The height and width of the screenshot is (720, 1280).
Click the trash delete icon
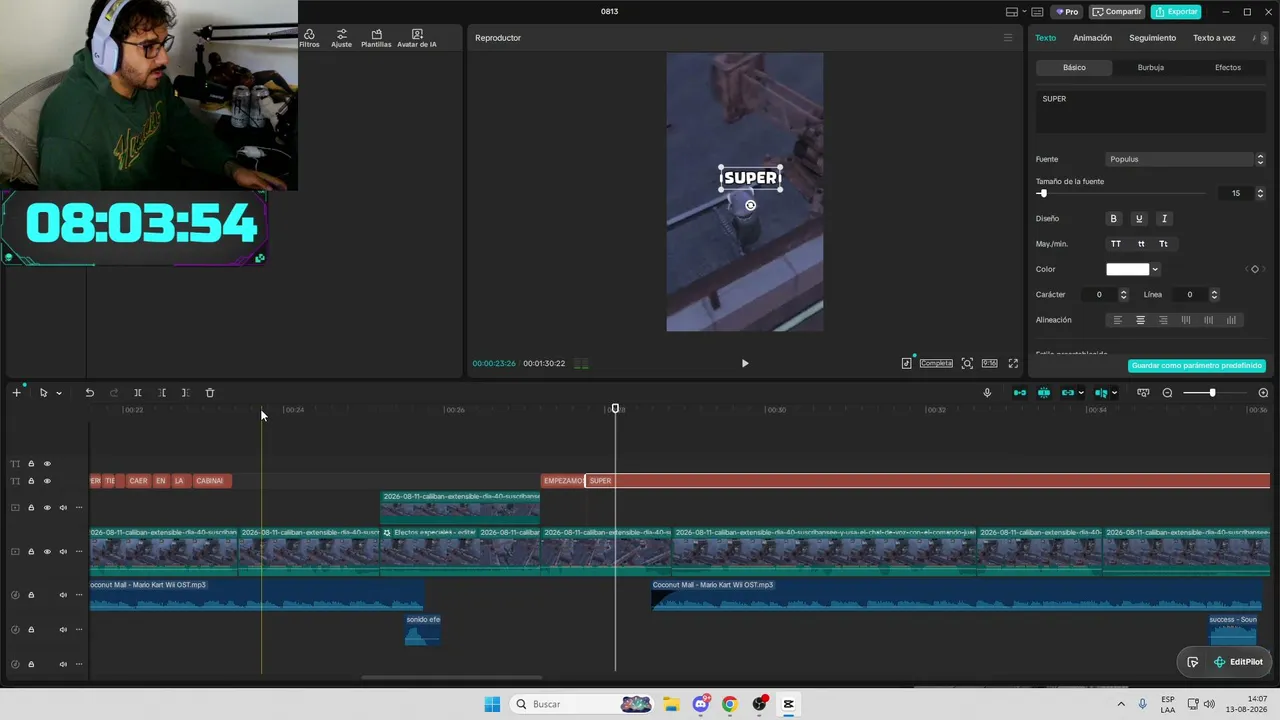click(210, 393)
